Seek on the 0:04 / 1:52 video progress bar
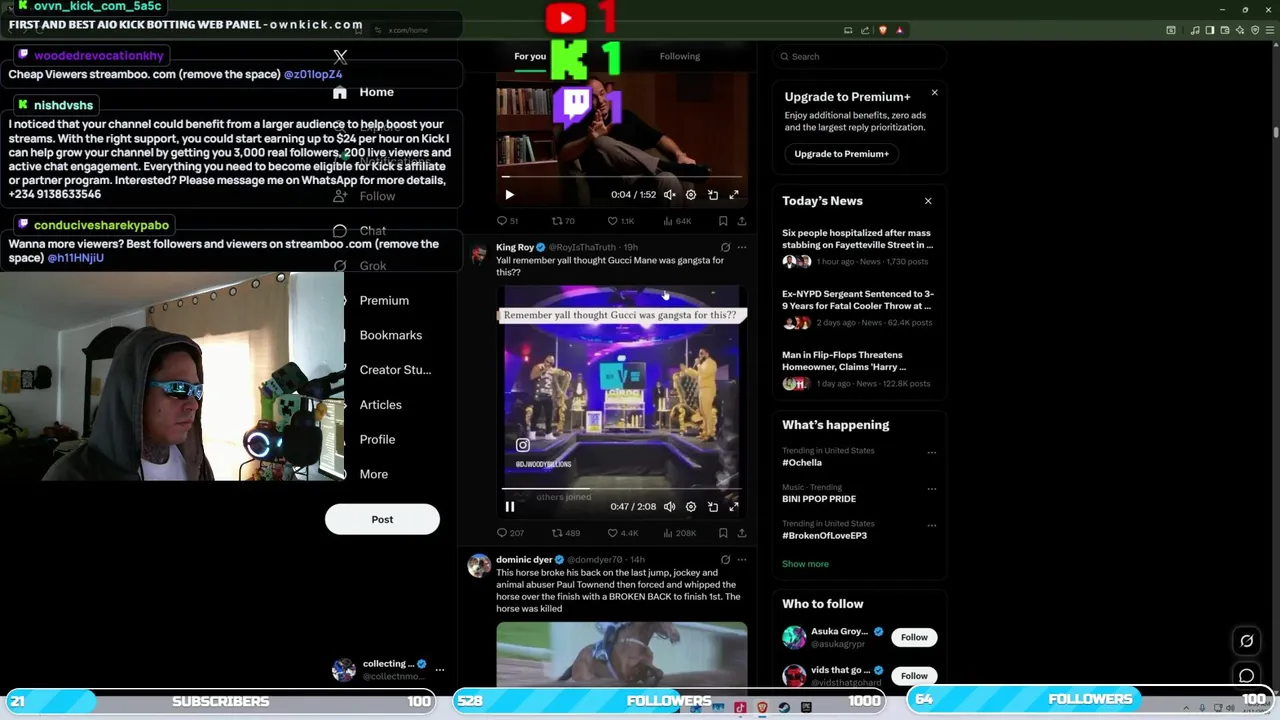The image size is (1280, 720). (x=622, y=178)
